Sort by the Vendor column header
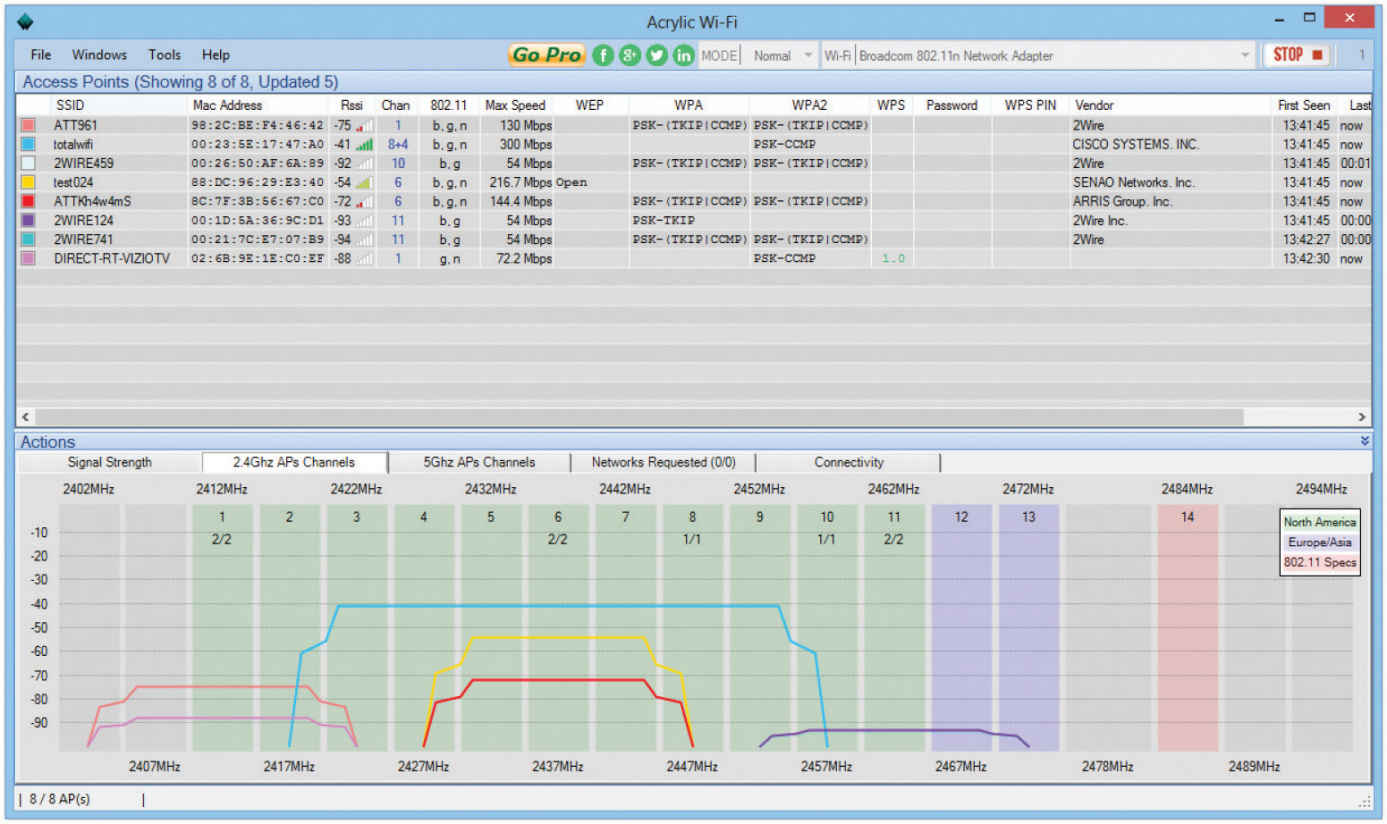The width and height of the screenshot is (1387, 824). [1171, 105]
